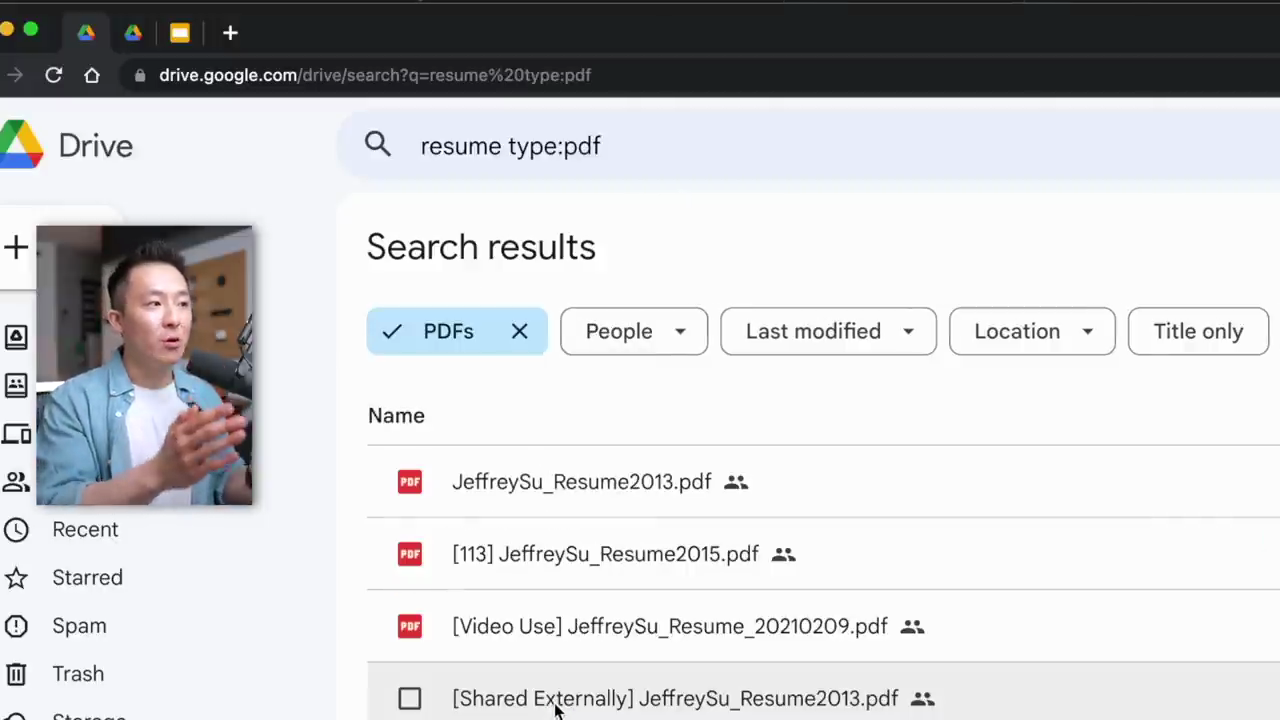The width and height of the screenshot is (1280, 720).
Task: Click shared icon beside Shared Externally resume
Action: tap(922, 698)
